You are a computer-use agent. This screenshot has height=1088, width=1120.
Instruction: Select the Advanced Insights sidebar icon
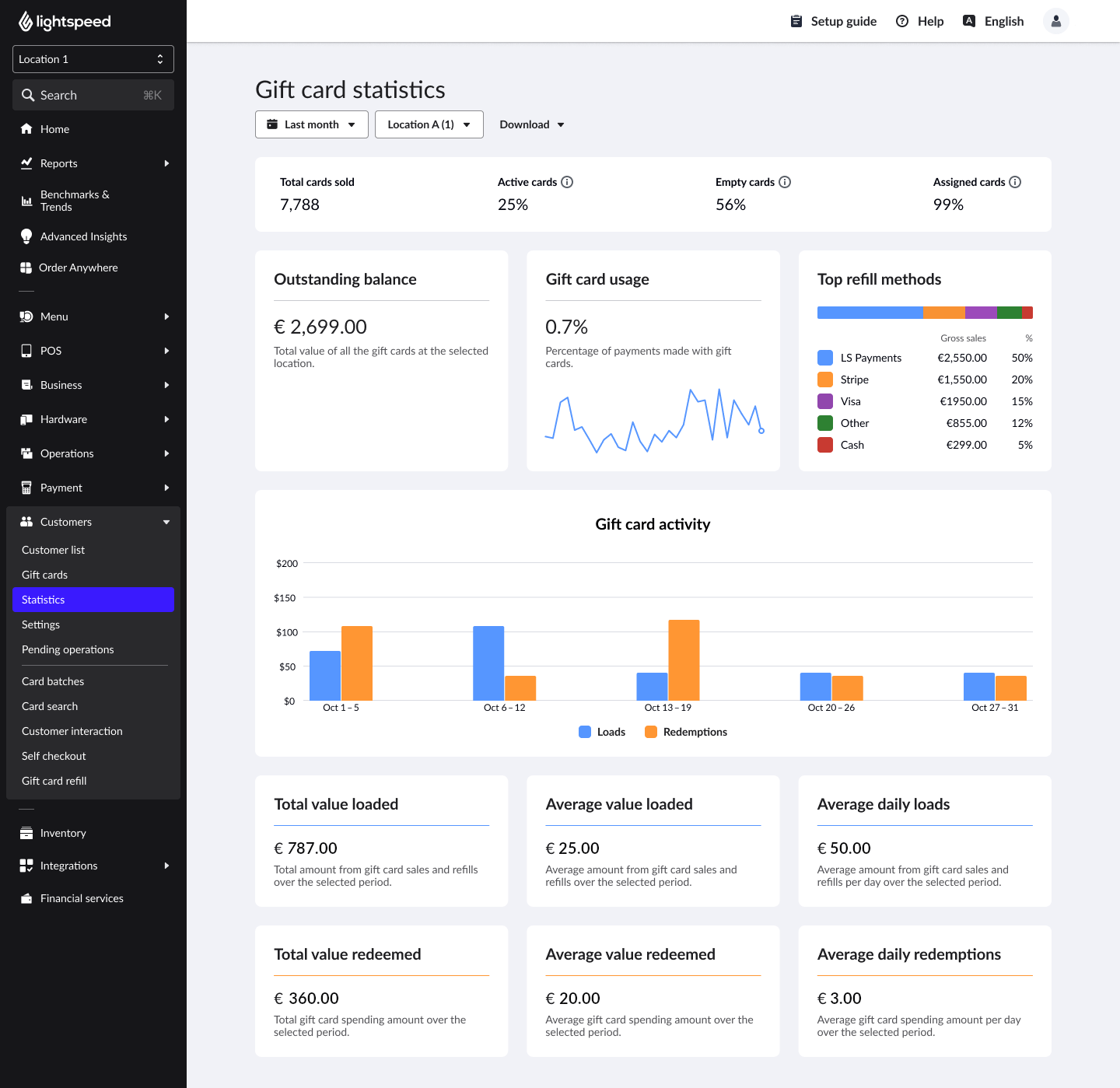(27, 236)
